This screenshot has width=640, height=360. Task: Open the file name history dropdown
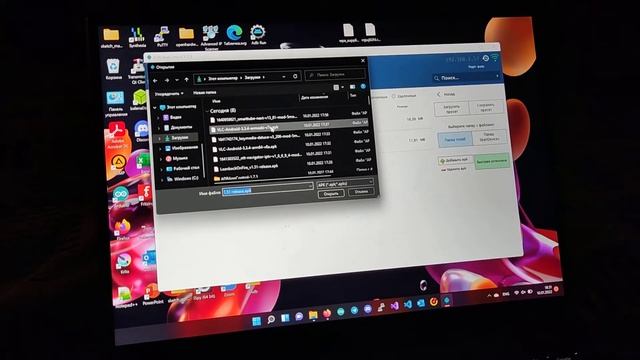310,186
